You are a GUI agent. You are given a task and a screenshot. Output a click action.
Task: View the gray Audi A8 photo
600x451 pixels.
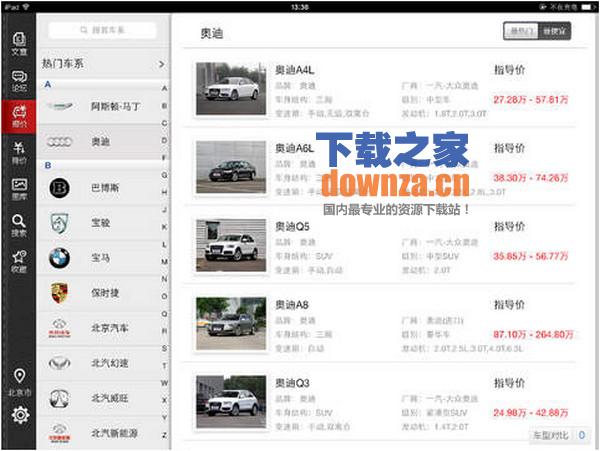click(x=231, y=324)
